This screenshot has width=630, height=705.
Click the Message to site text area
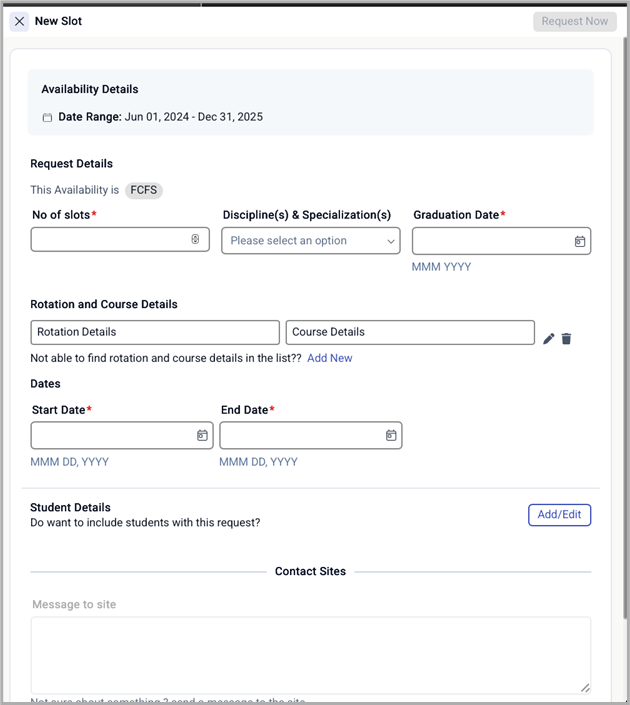[310, 654]
